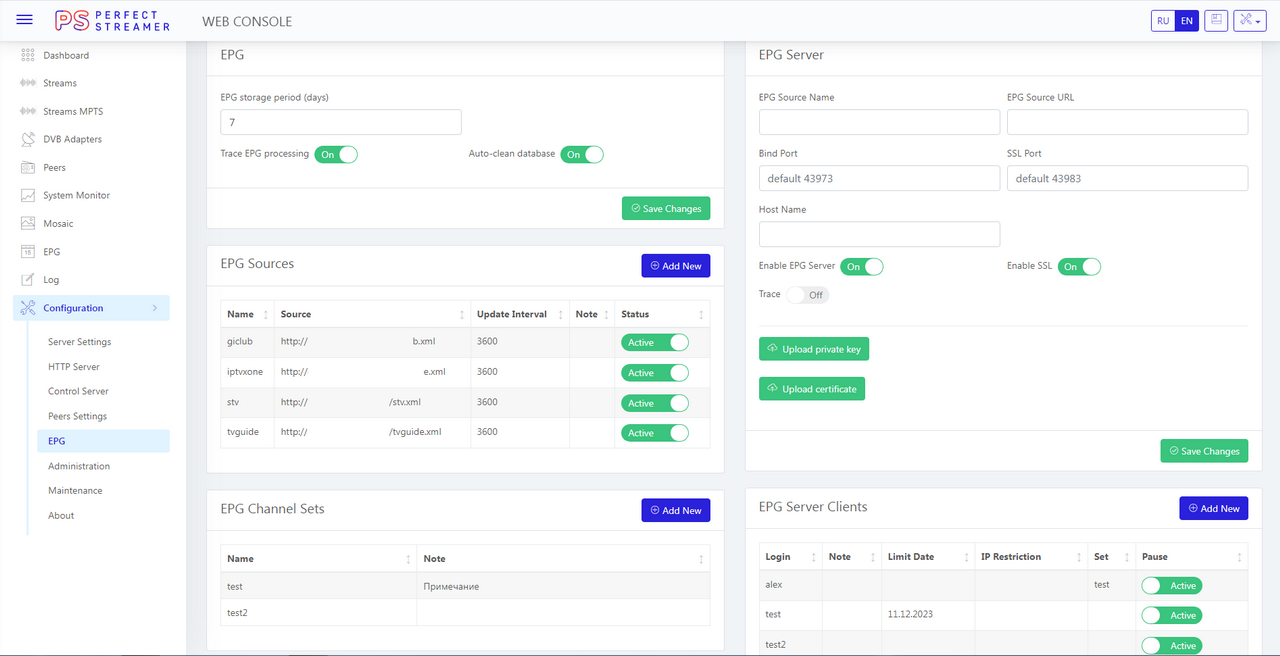Open the hamburger menu icon
Viewport: 1280px width, 656px height.
pos(25,20)
